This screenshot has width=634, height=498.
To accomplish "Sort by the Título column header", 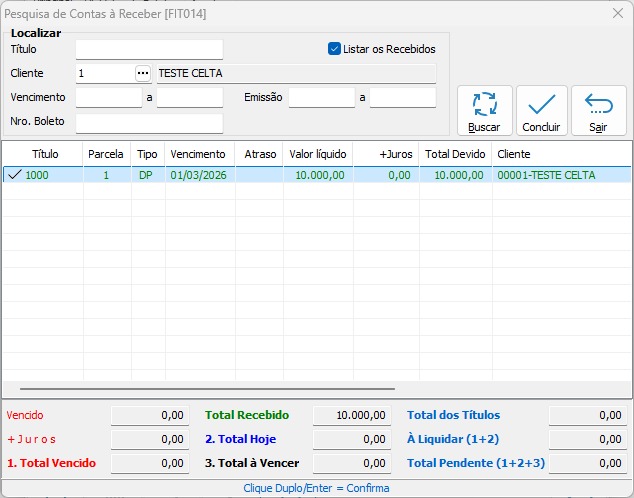I will pos(45,154).
